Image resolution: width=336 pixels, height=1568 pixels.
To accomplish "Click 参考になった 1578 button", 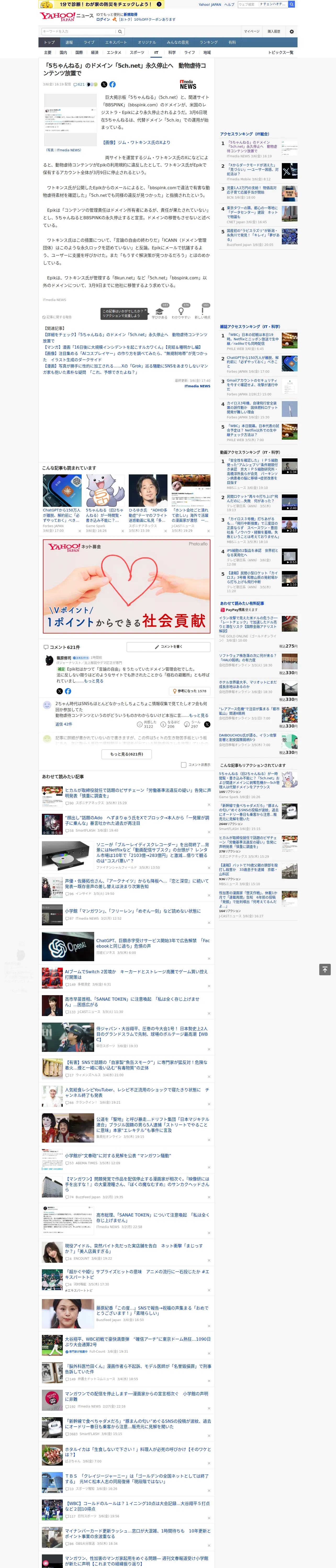I will (x=190, y=691).
